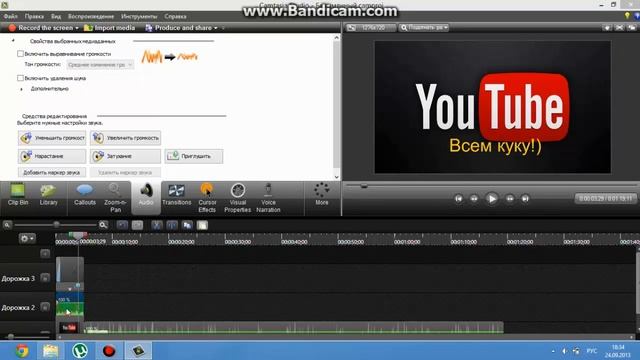Viewport: 640px width, 360px height.
Task: Open the Callouts tool
Action: 84,195
